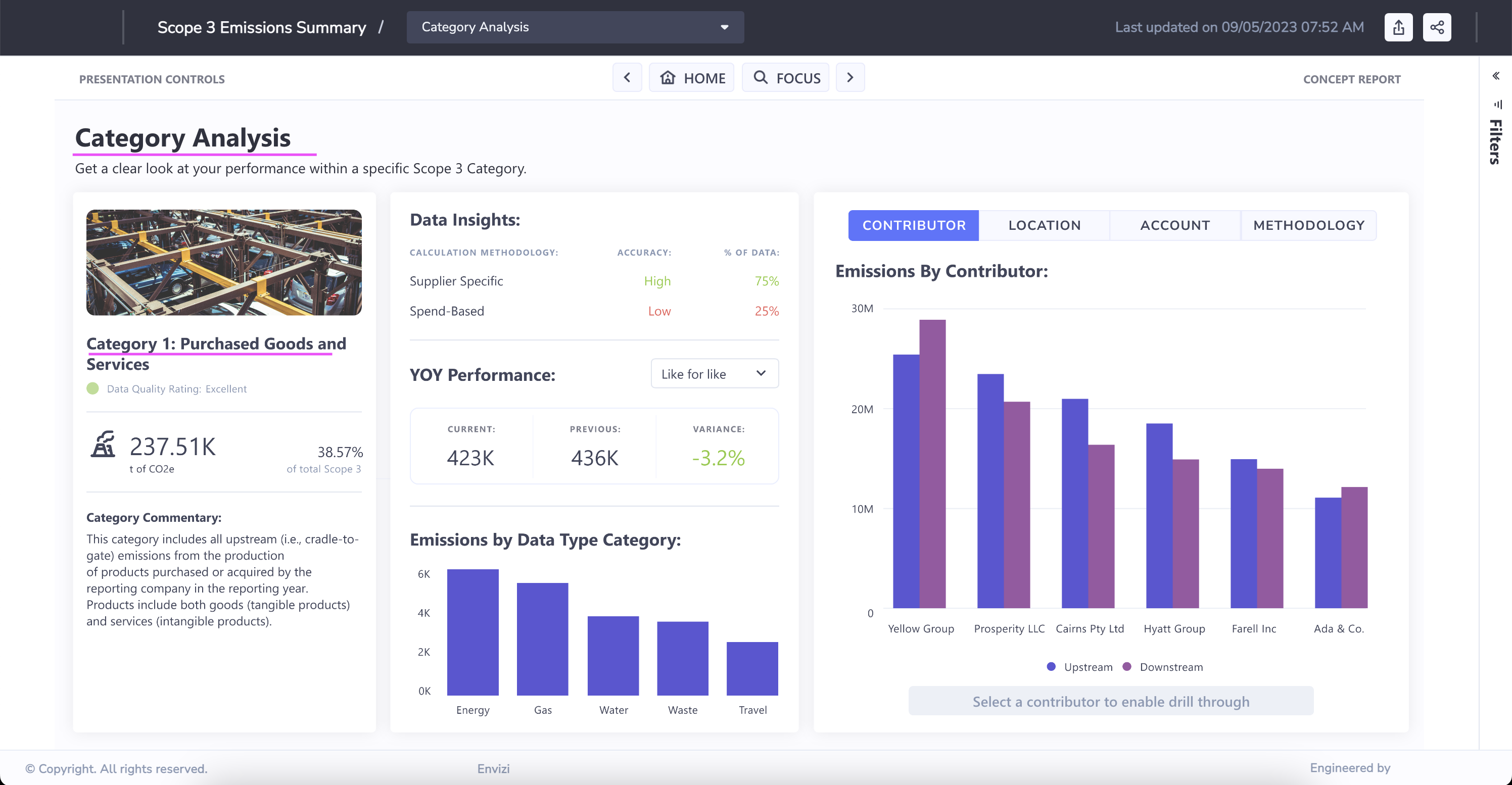Click Select a contributor drill-through button
1512x785 pixels.
tap(1111, 701)
